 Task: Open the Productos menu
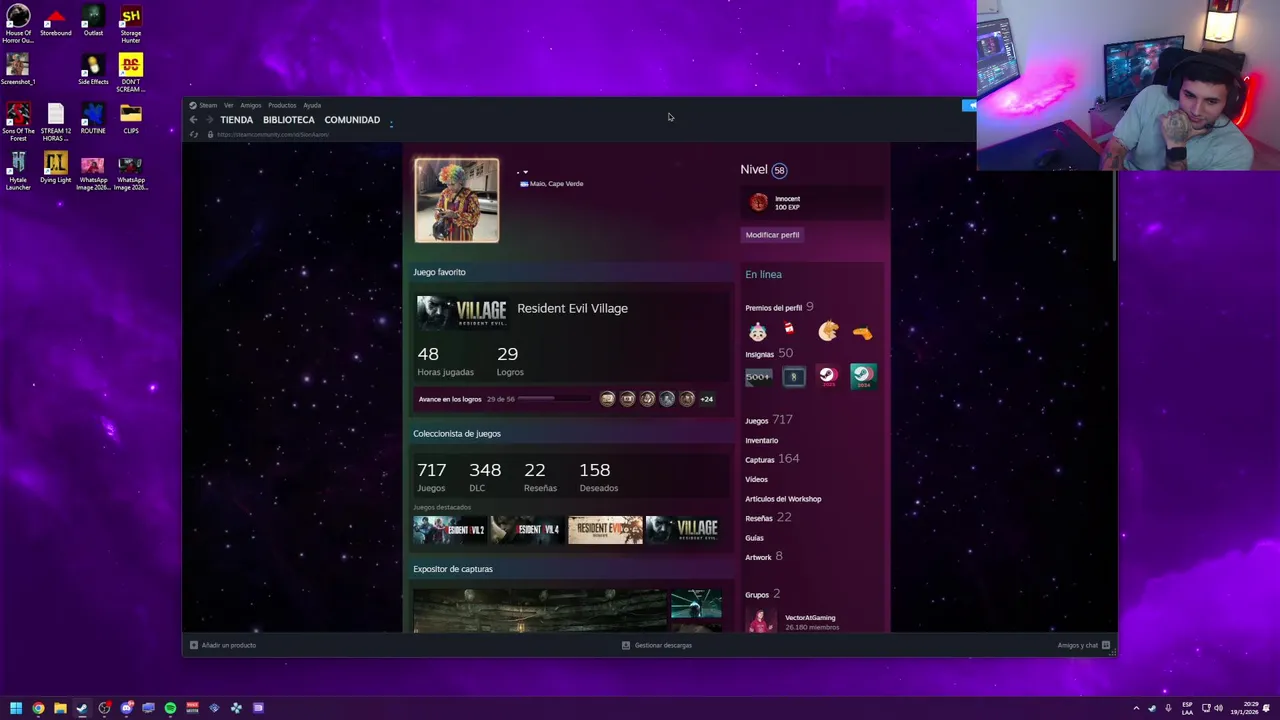pos(282,105)
